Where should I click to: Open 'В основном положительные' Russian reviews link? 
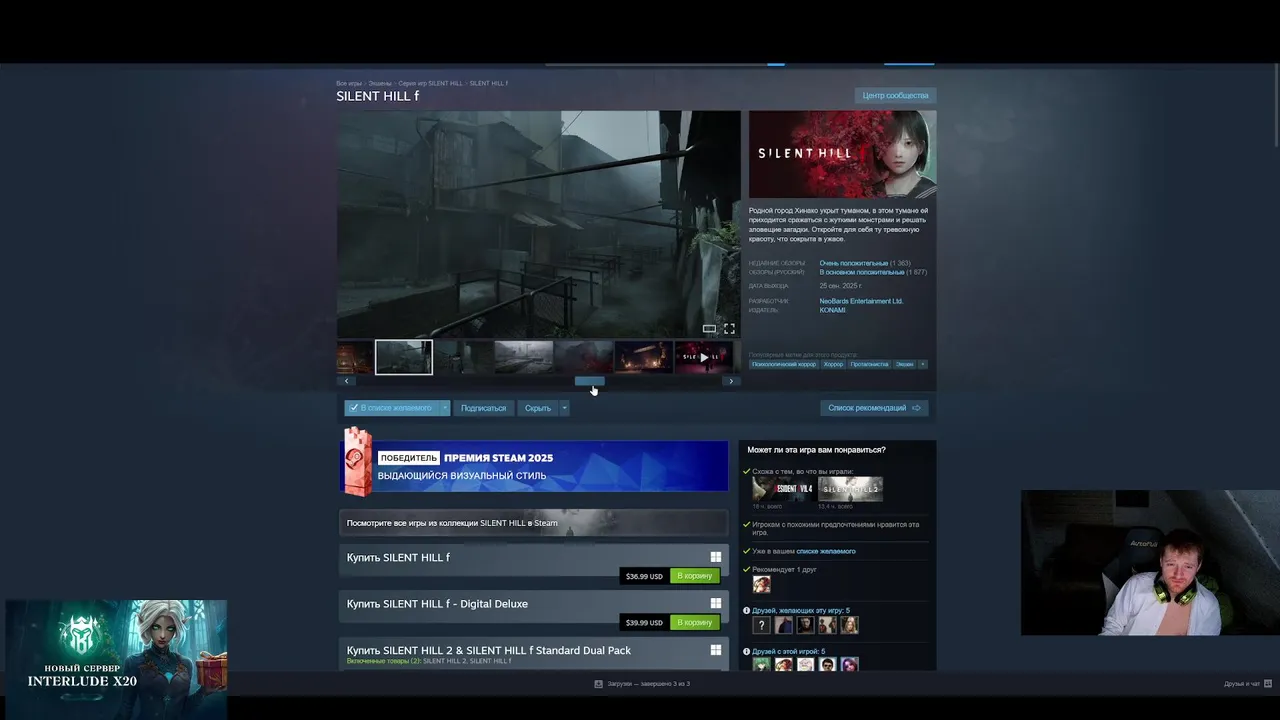[x=862, y=272]
